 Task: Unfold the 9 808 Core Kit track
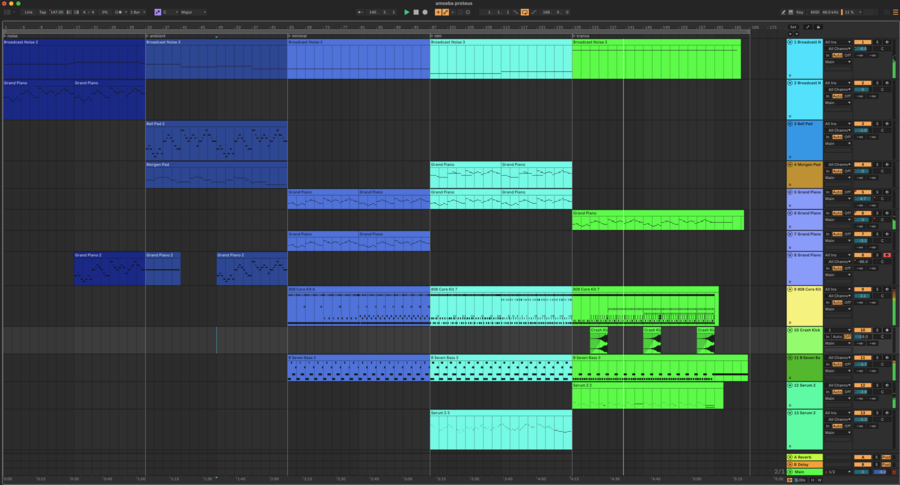pos(791,289)
